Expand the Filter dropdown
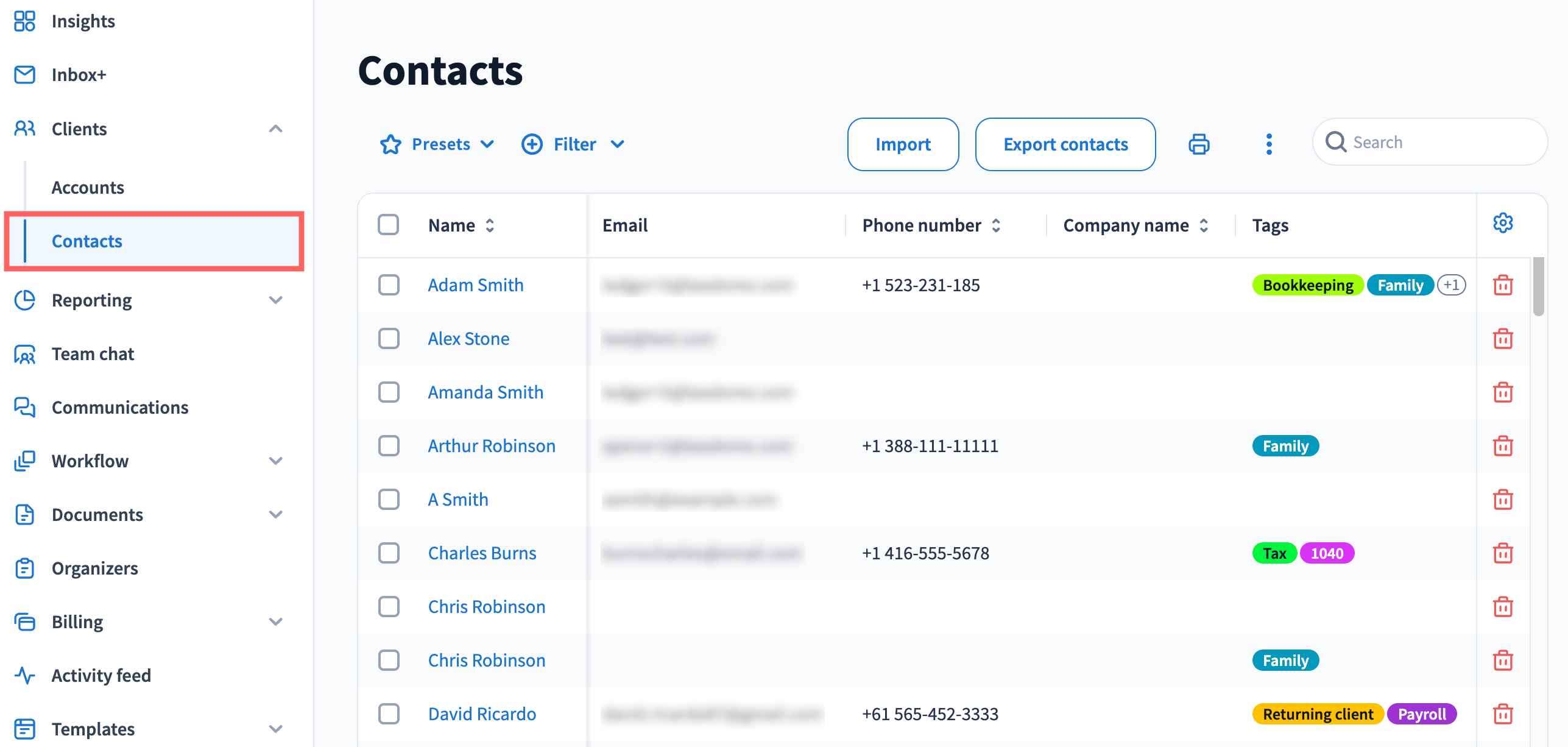Image resolution: width=1568 pixels, height=747 pixels. coord(573,144)
